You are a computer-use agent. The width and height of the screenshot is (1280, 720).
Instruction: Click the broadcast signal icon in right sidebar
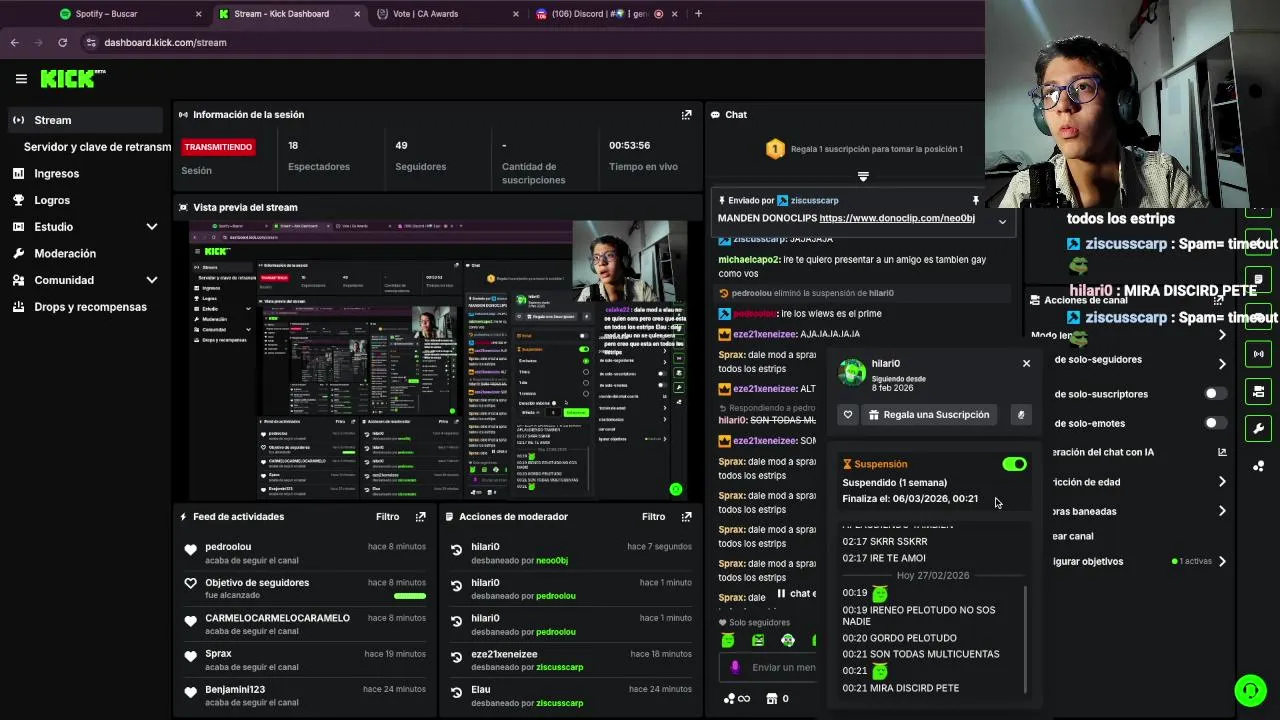tap(1258, 353)
